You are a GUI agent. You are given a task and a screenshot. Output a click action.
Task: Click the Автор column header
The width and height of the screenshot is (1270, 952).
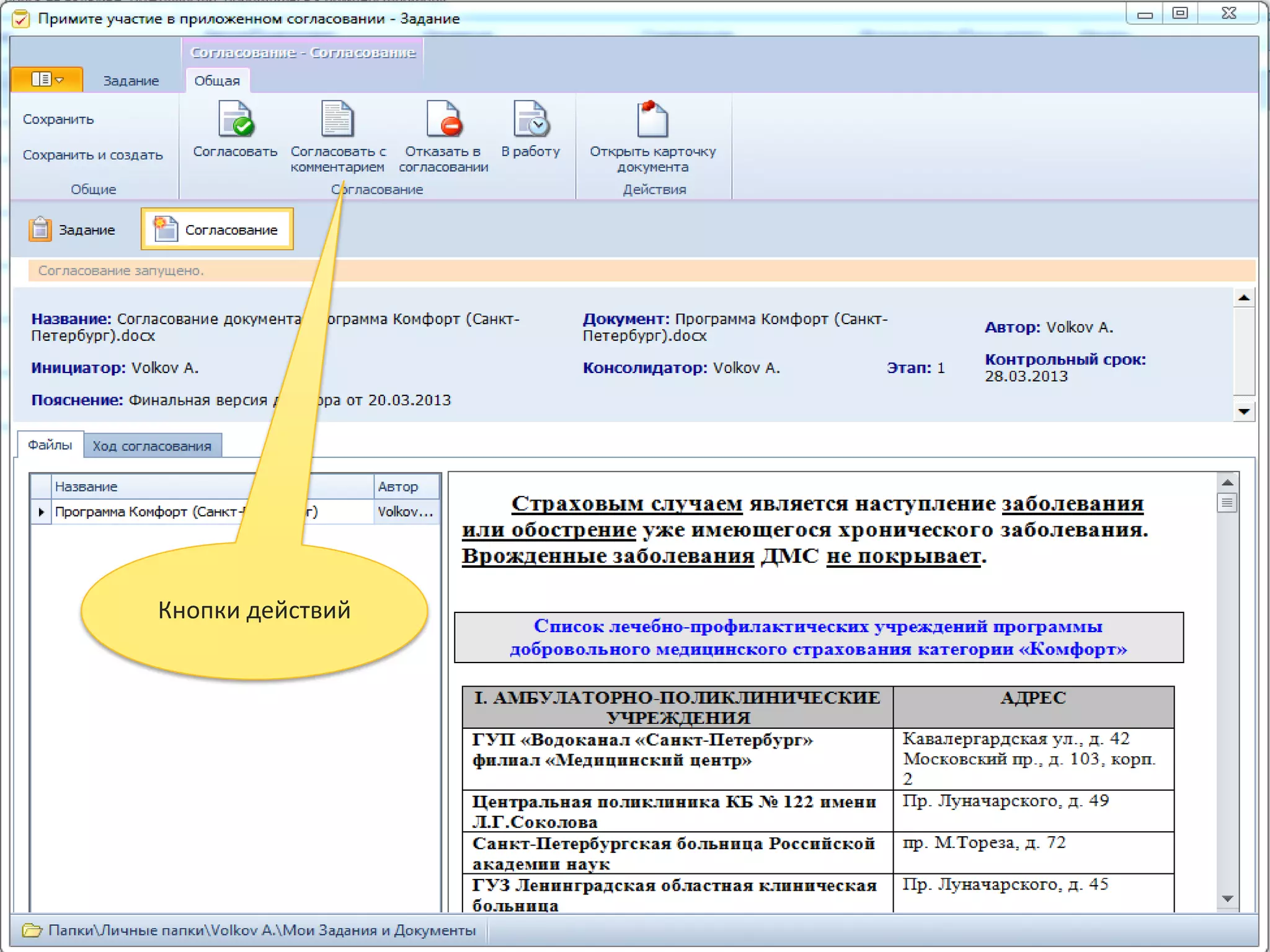coord(398,487)
